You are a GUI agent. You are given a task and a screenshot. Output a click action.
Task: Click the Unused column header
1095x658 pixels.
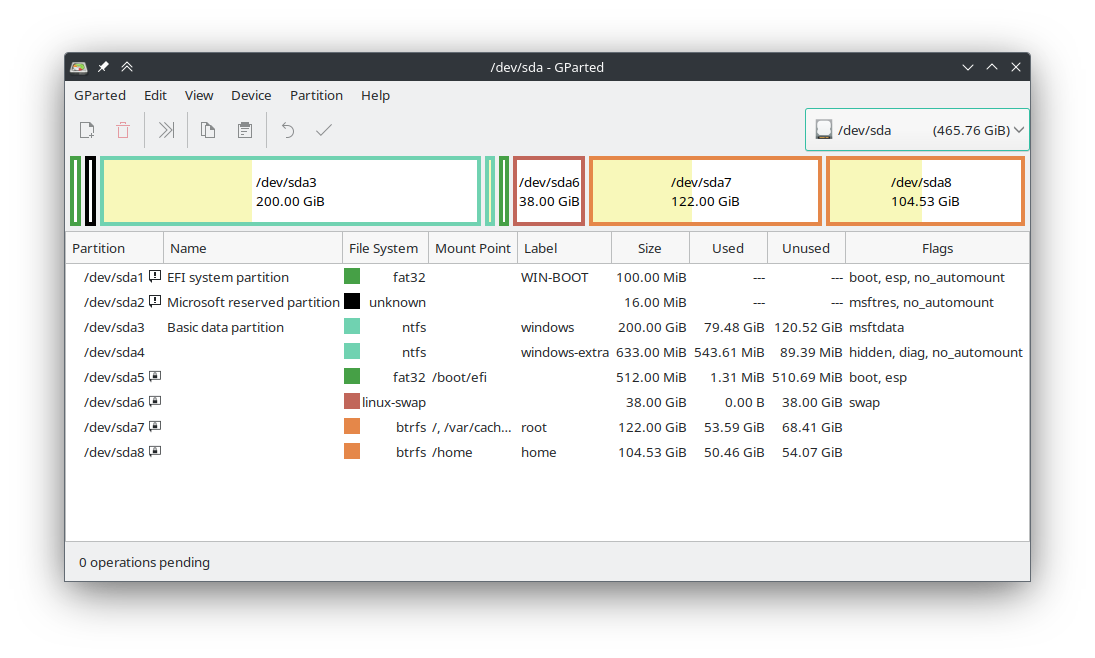(x=807, y=249)
